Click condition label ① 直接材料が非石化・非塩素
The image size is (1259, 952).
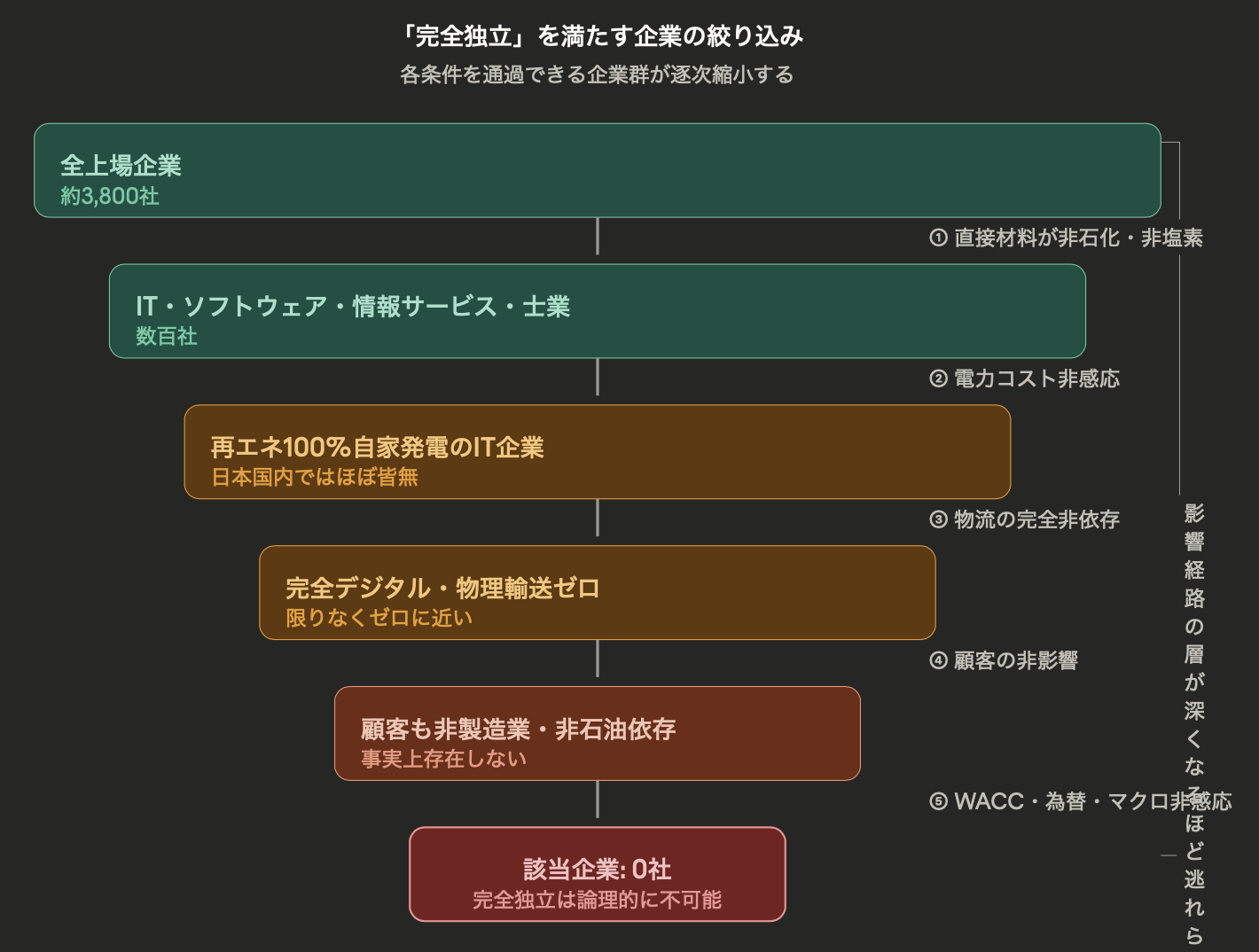tap(1066, 238)
